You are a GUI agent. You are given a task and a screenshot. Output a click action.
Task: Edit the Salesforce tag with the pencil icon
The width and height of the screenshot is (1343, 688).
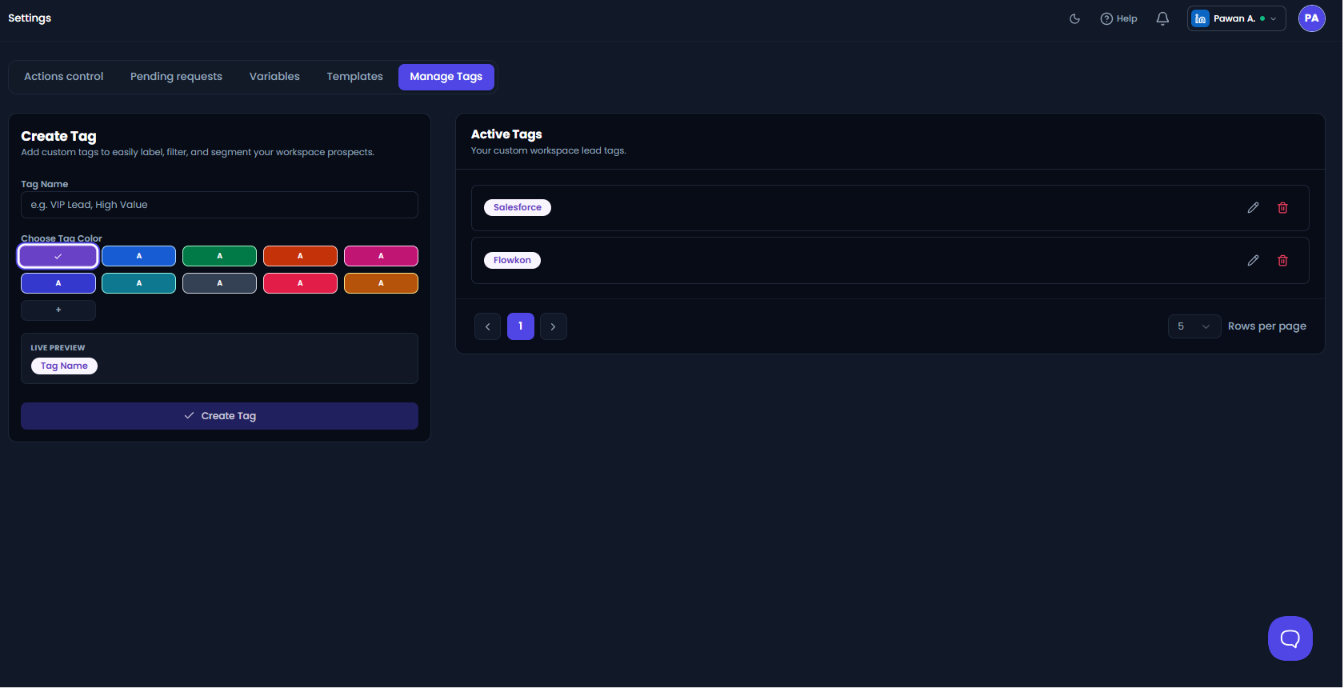point(1253,207)
